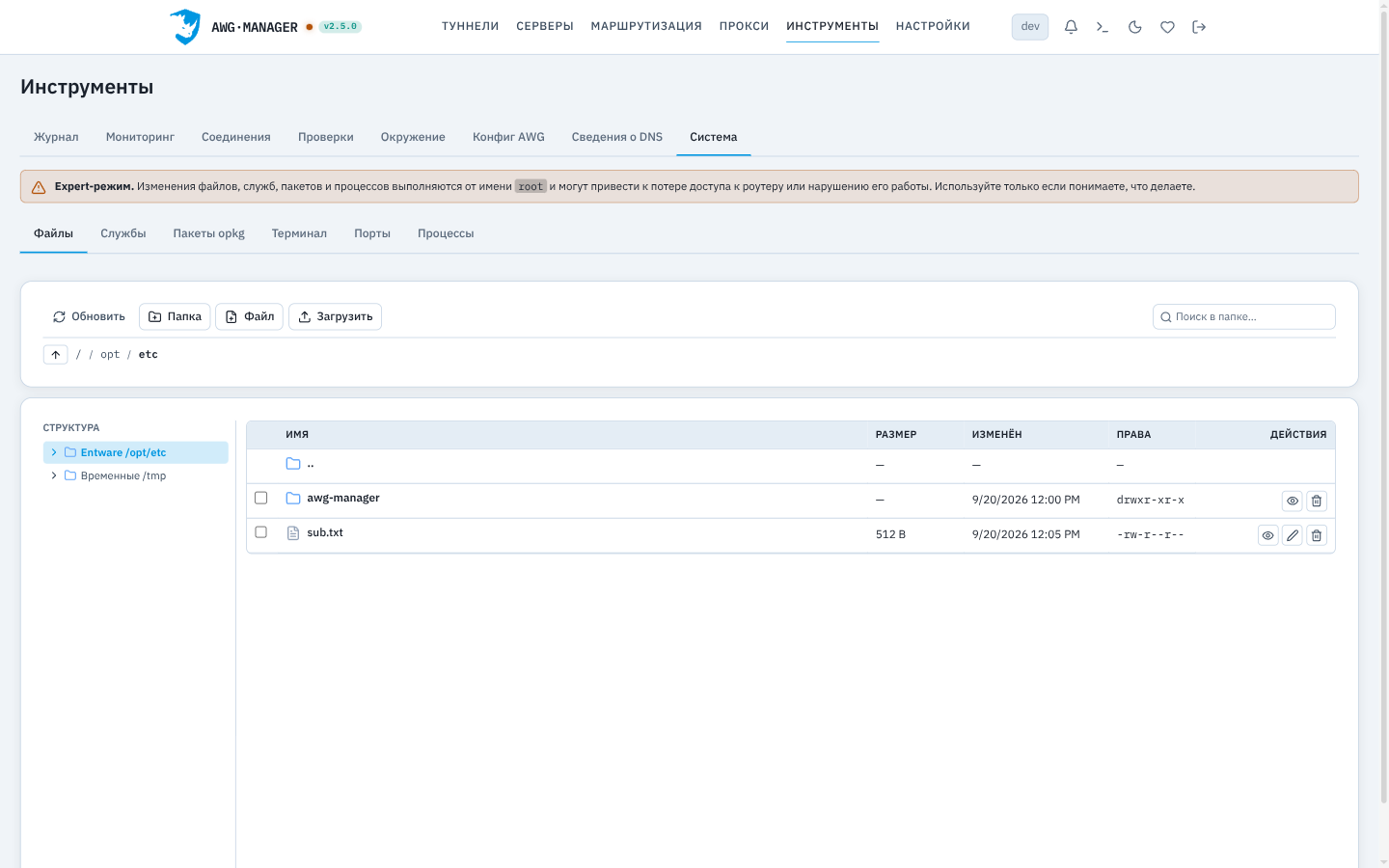The width and height of the screenshot is (1389, 868).
Task: Click the heart icon in header
Action: click(x=1167, y=27)
